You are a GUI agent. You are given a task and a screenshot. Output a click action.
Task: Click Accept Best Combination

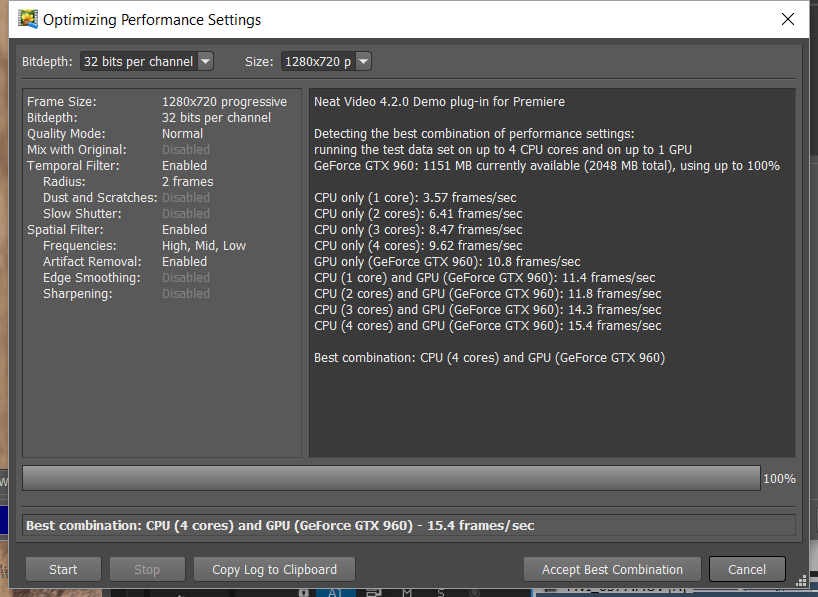(612, 569)
